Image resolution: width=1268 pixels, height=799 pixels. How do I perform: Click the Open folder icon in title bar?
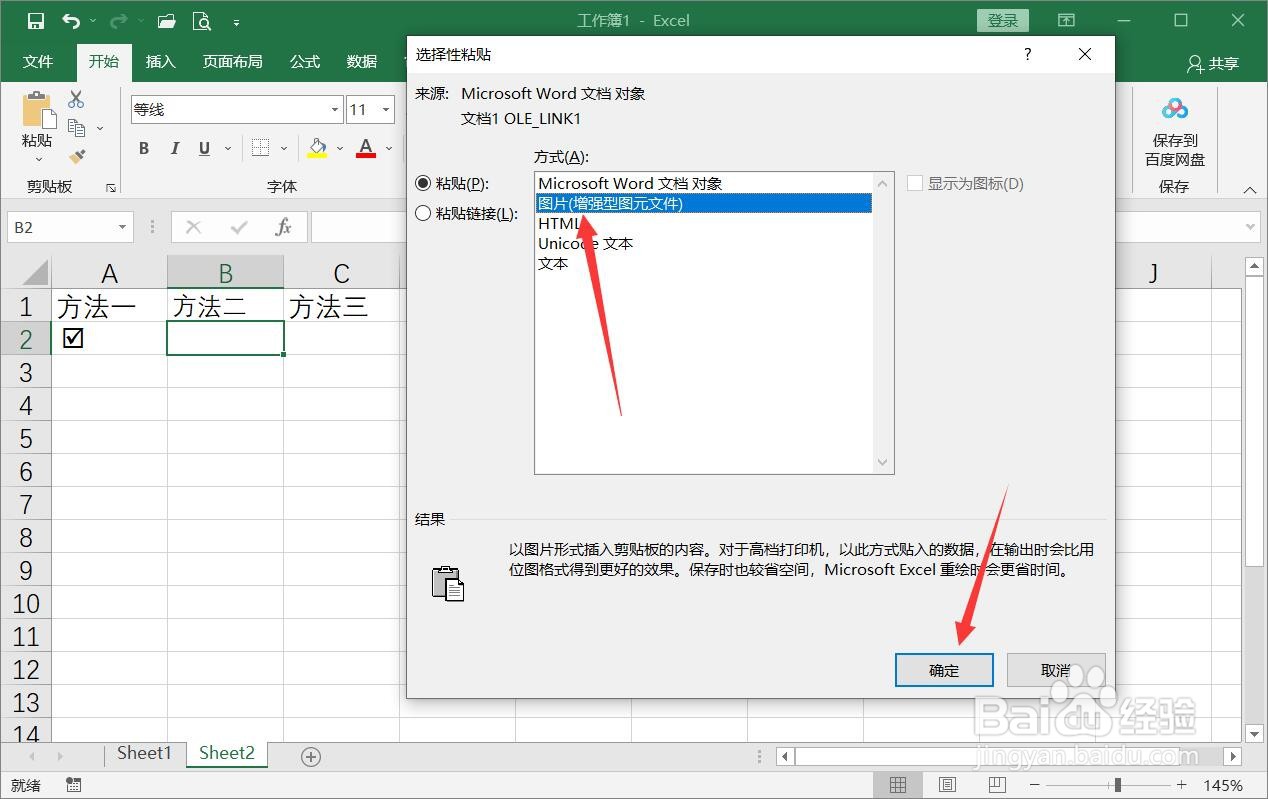[x=167, y=20]
